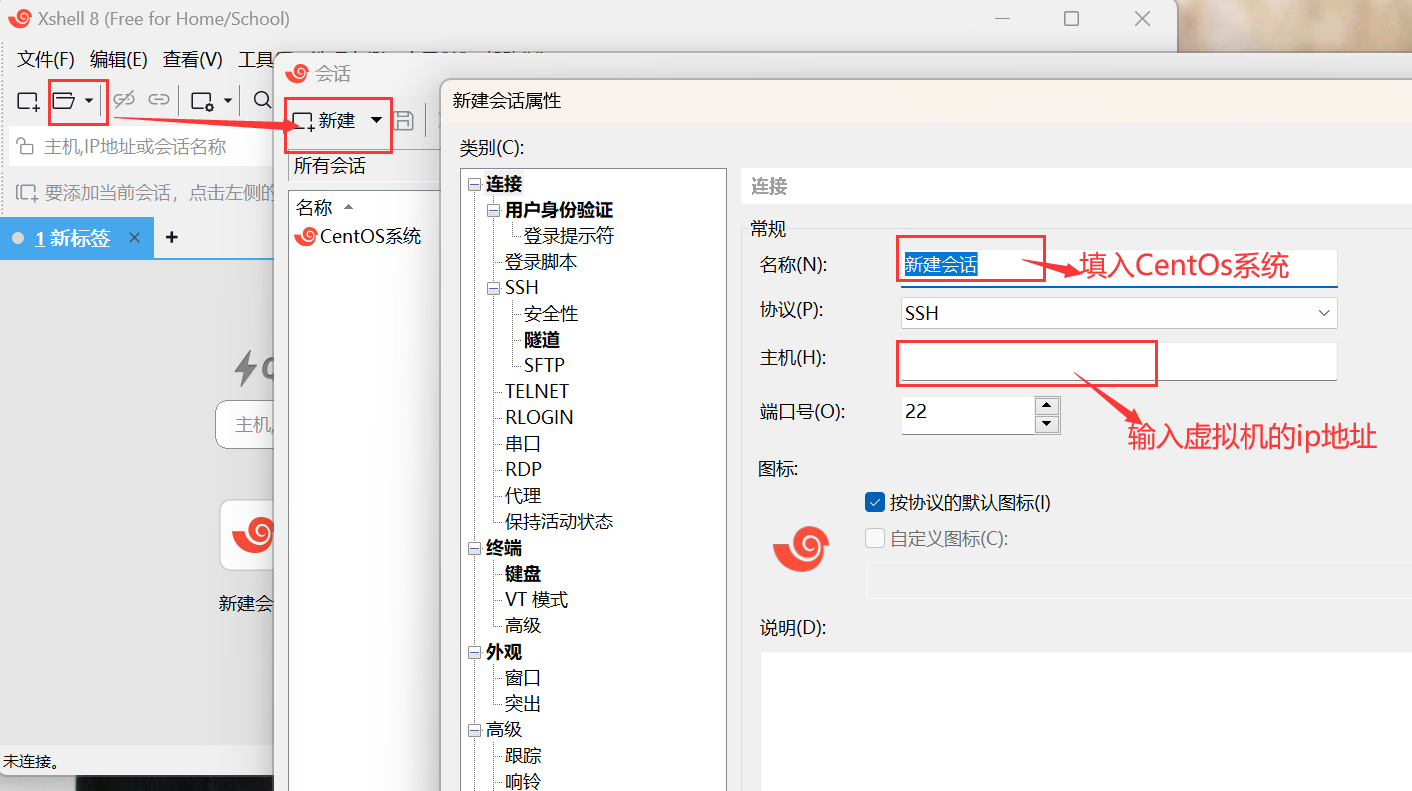Select 键盘 under 终端
Viewport: 1412px width, 791px height.
523,574
